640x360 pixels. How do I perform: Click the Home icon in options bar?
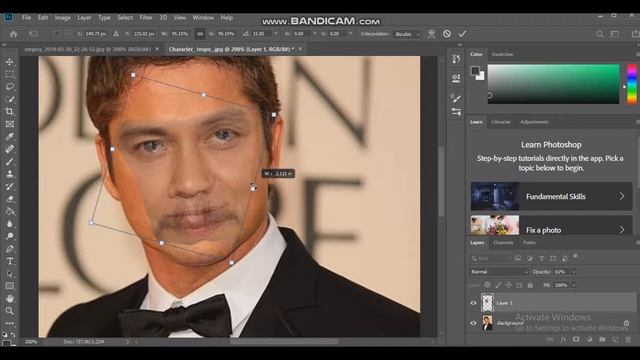[x=13, y=34]
